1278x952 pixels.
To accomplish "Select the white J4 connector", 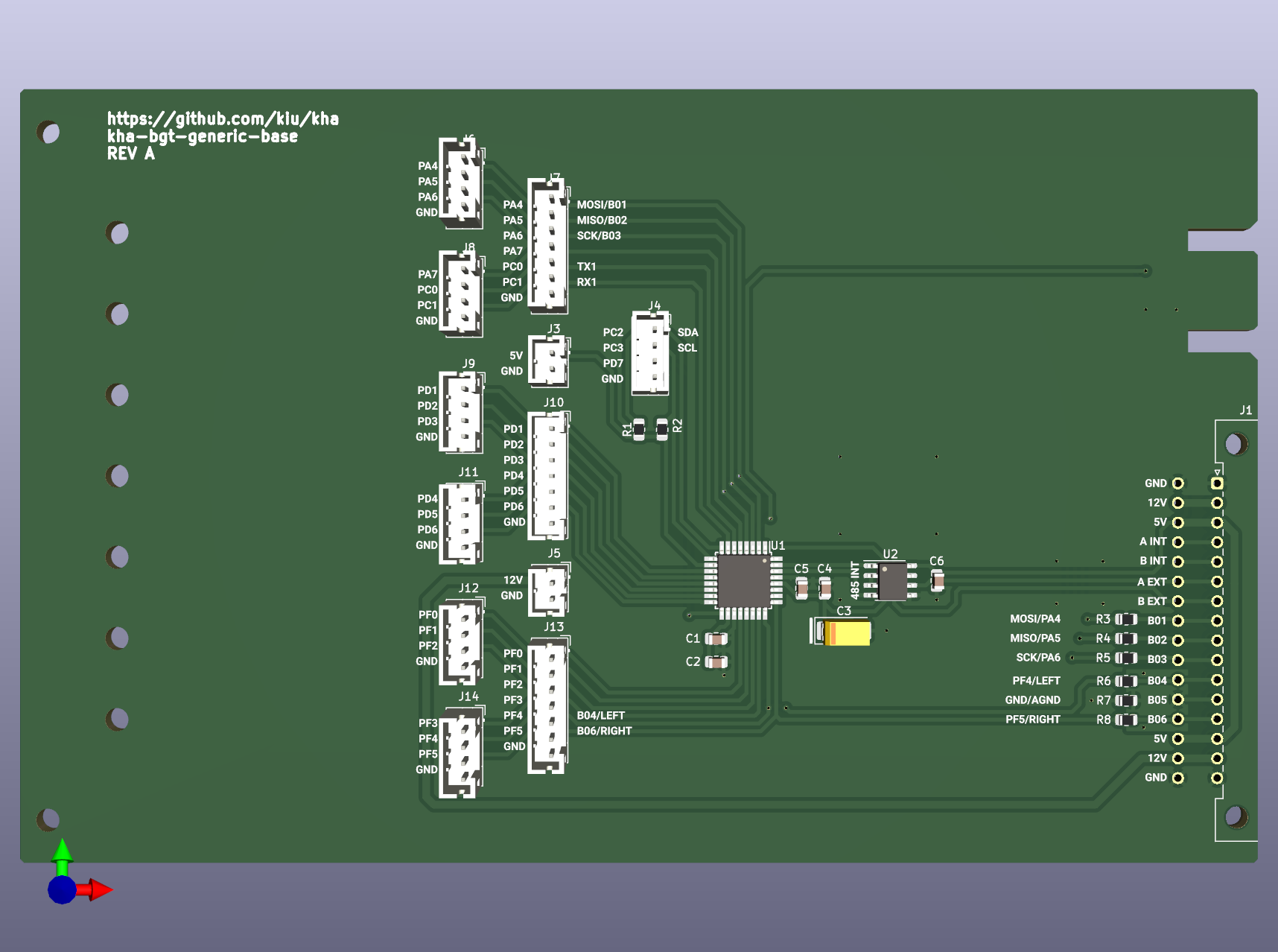I will pos(650,353).
